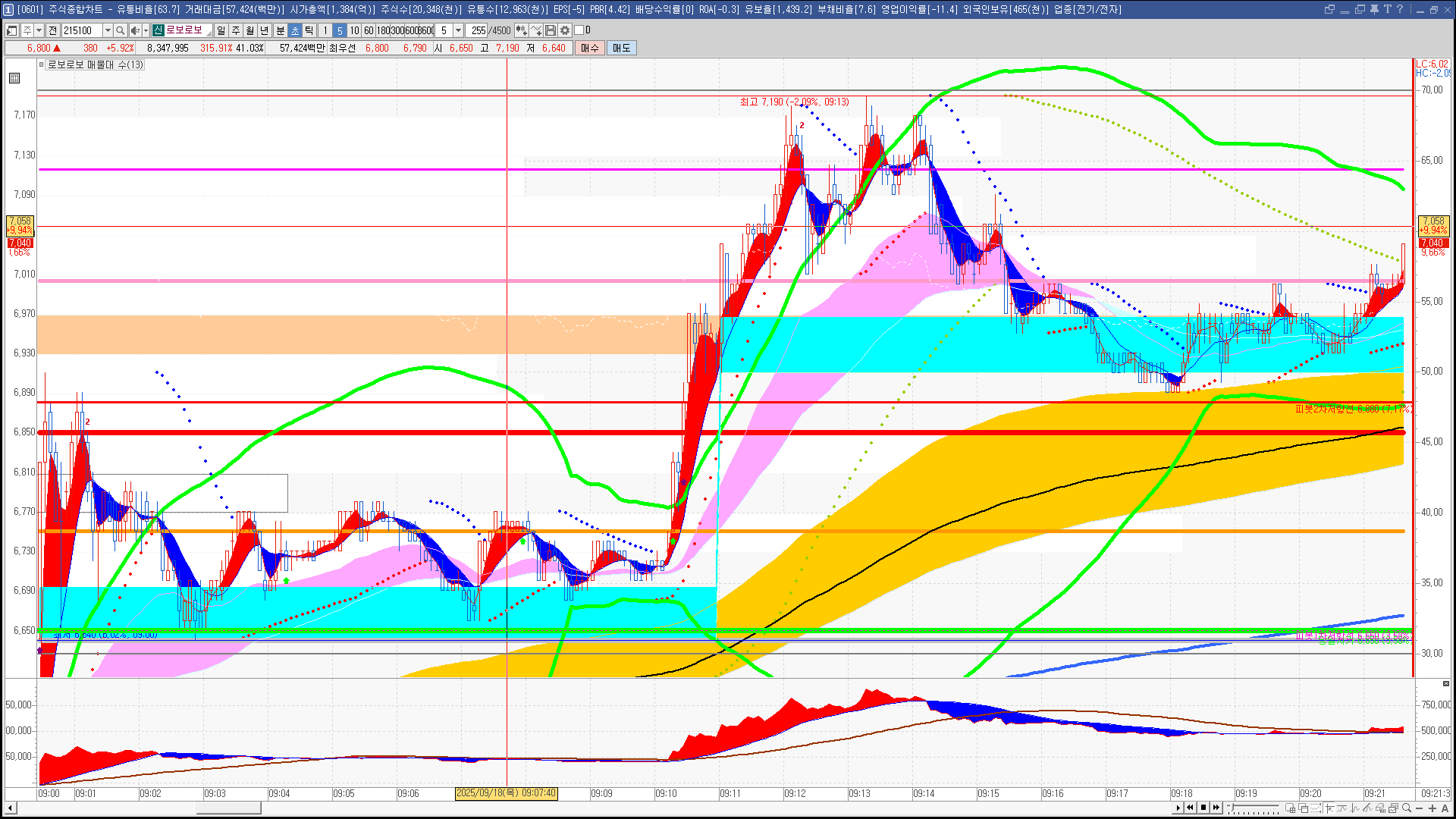This screenshot has width=1456, height=819.
Task: Select the 10 interval preset
Action: tap(354, 30)
